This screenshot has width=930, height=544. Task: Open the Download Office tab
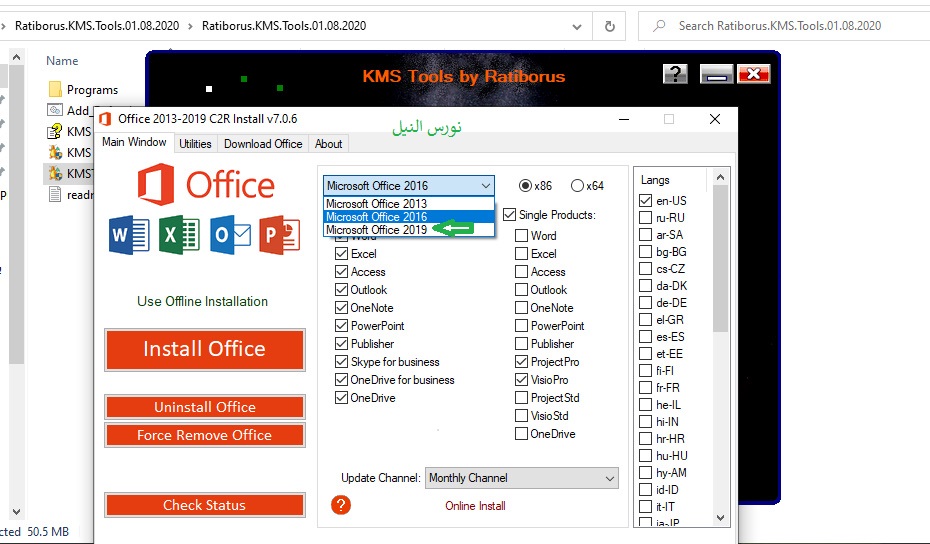point(263,144)
